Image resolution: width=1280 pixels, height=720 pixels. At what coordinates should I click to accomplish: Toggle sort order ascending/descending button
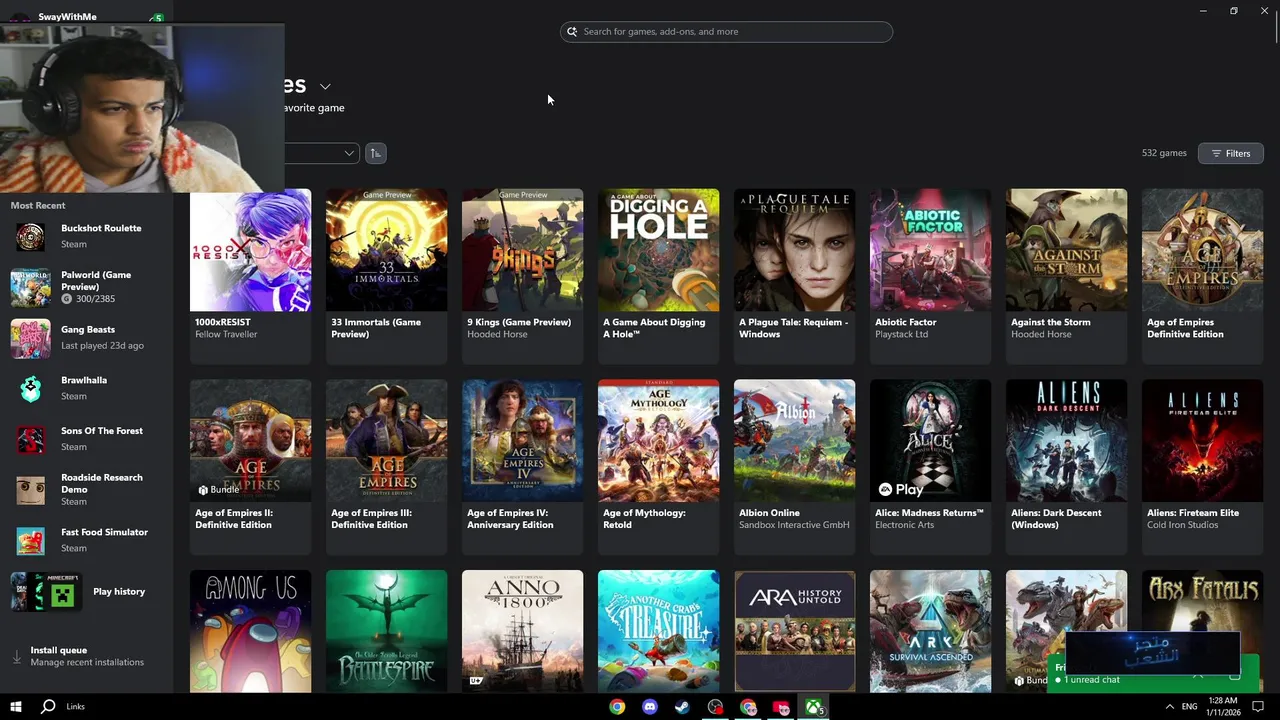tap(375, 153)
